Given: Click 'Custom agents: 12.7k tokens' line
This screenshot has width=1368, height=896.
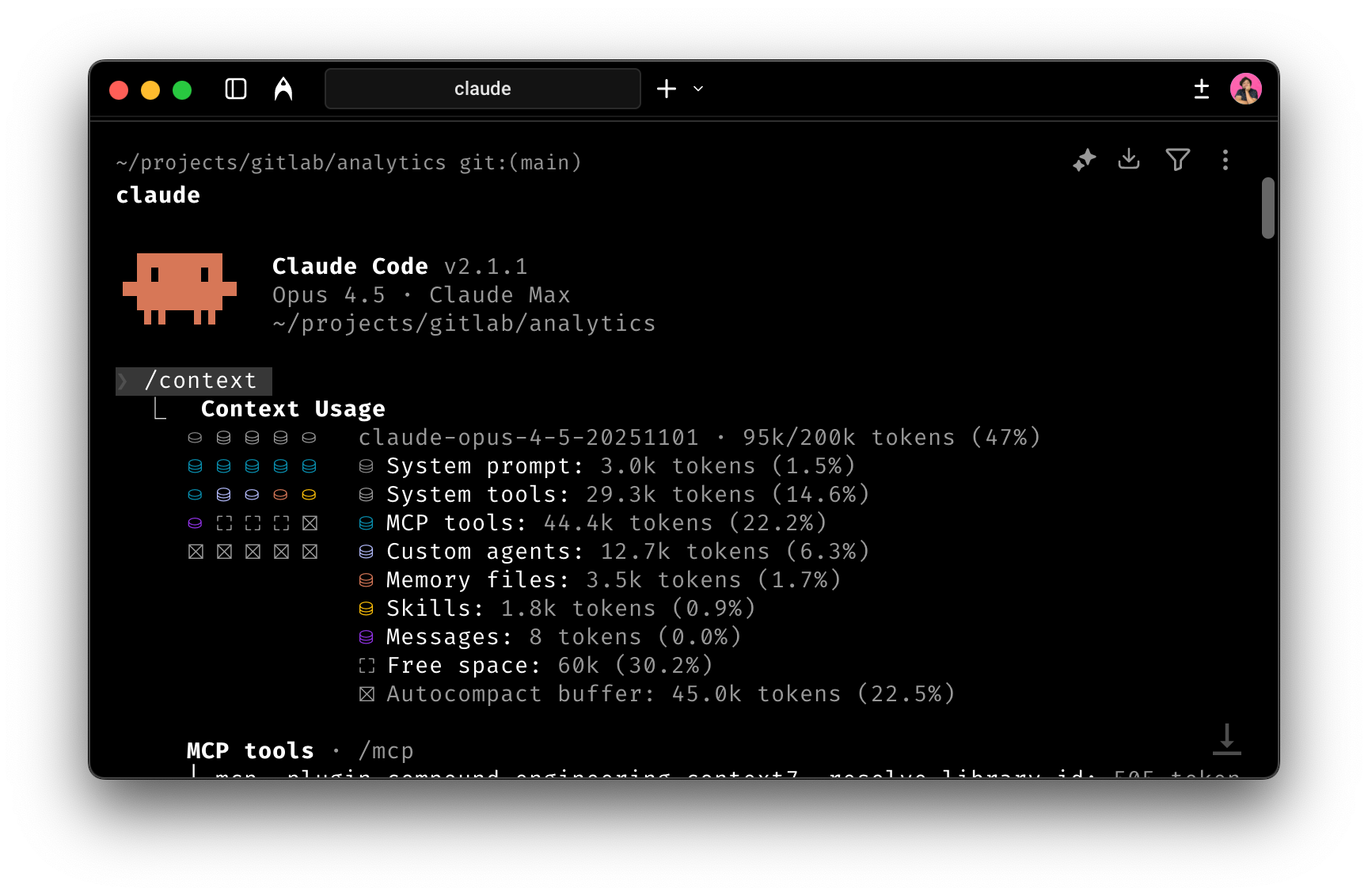Looking at the screenshot, I should tap(614, 552).
